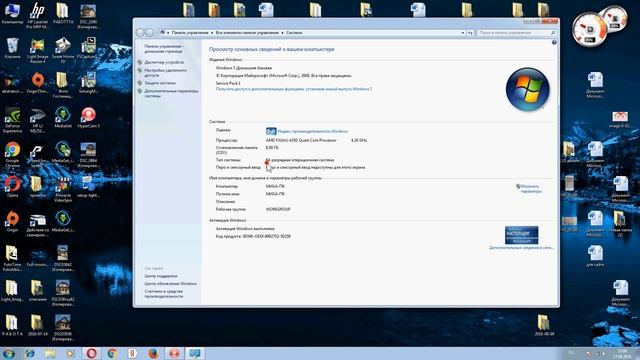Launch the MediaGet desktop shortcut next to HyperCam
640x360 pixels.
63,118
